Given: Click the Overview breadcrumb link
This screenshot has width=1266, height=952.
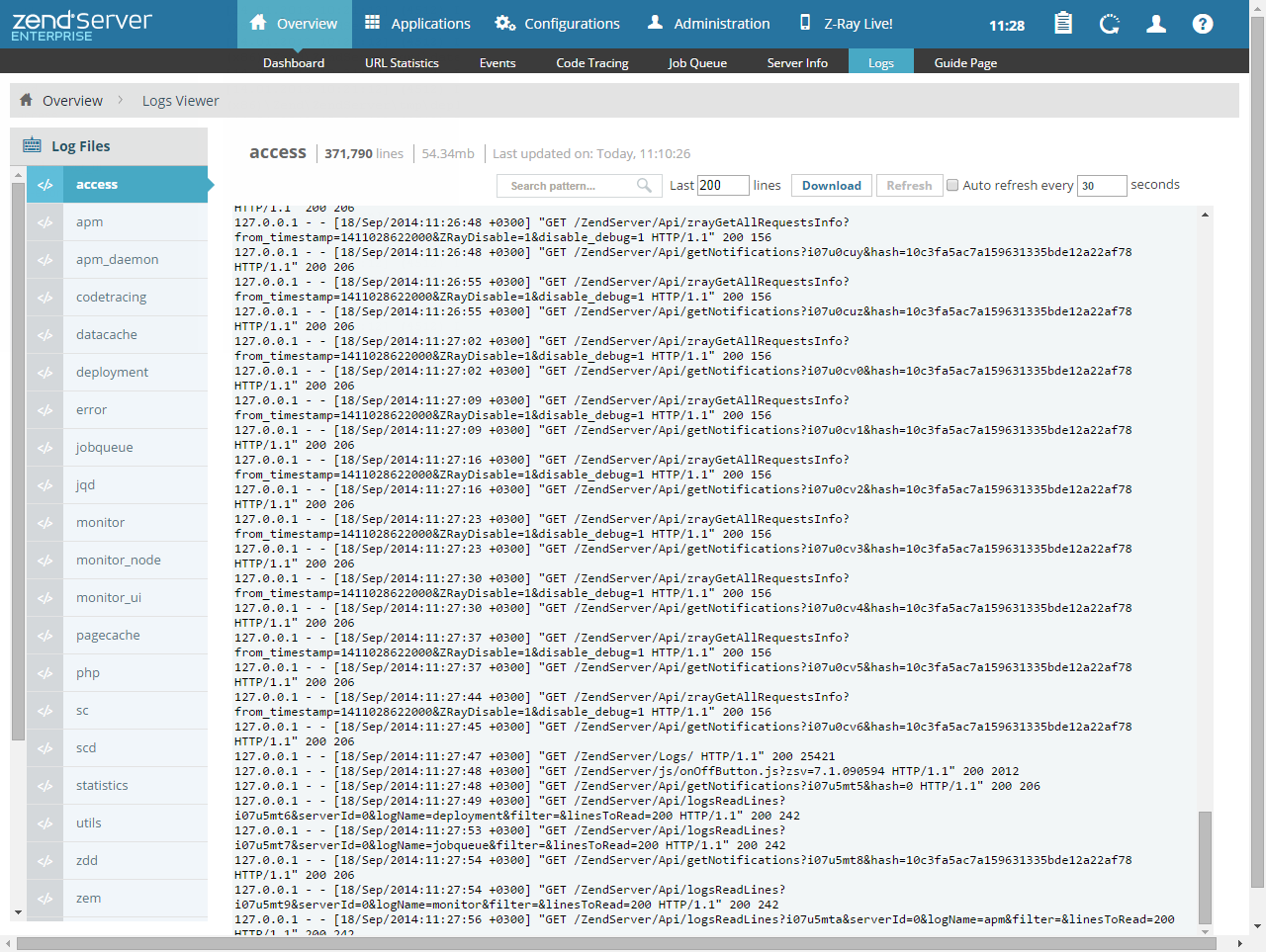Looking at the screenshot, I should coord(72,101).
